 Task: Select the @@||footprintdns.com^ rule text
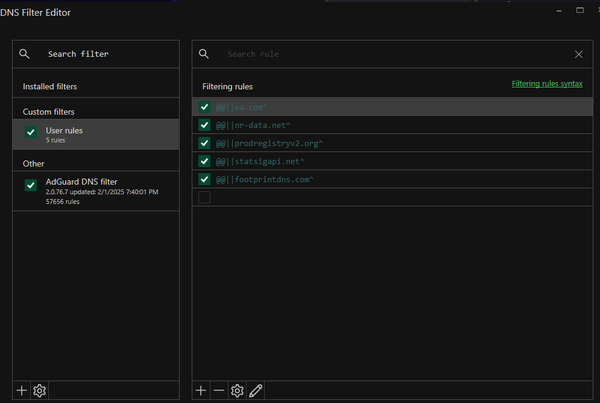coord(265,179)
